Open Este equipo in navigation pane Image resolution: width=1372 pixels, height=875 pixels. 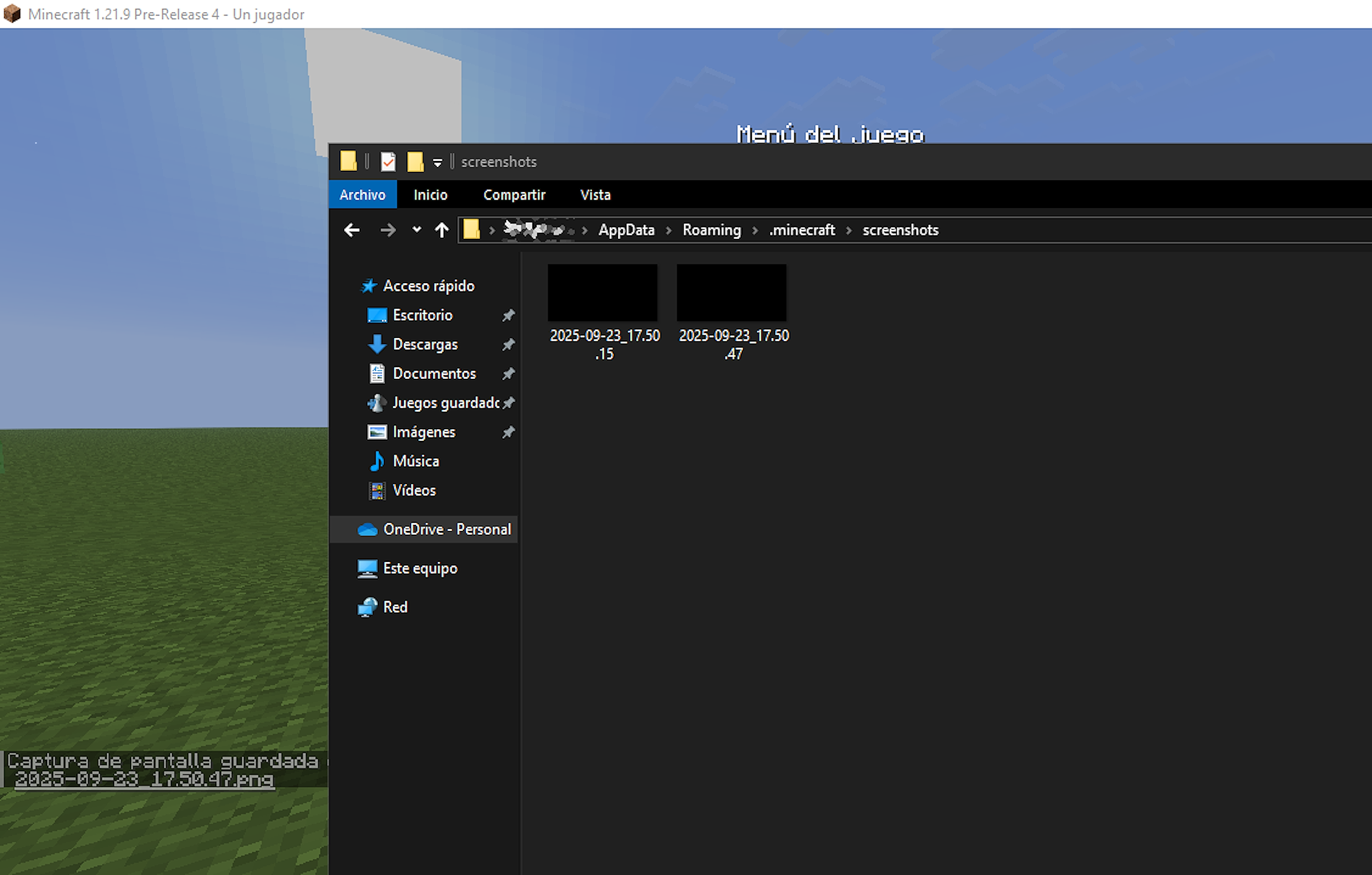[x=420, y=568]
